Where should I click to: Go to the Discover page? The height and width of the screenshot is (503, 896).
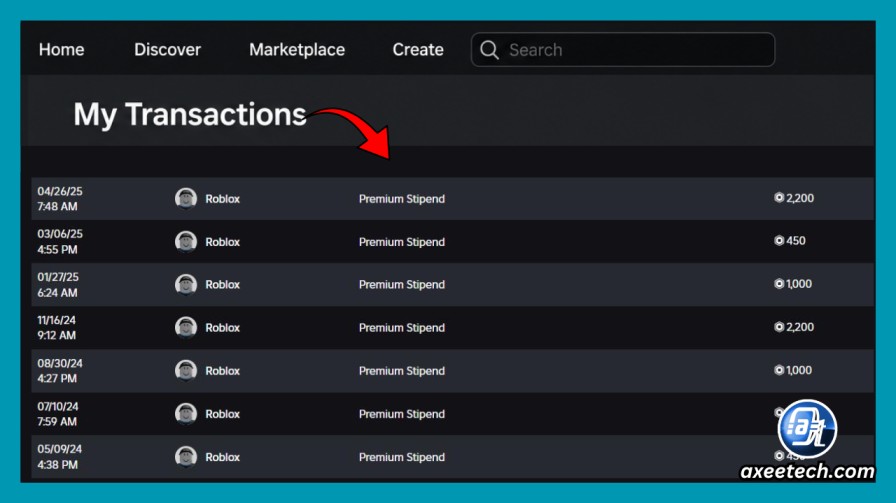click(167, 50)
